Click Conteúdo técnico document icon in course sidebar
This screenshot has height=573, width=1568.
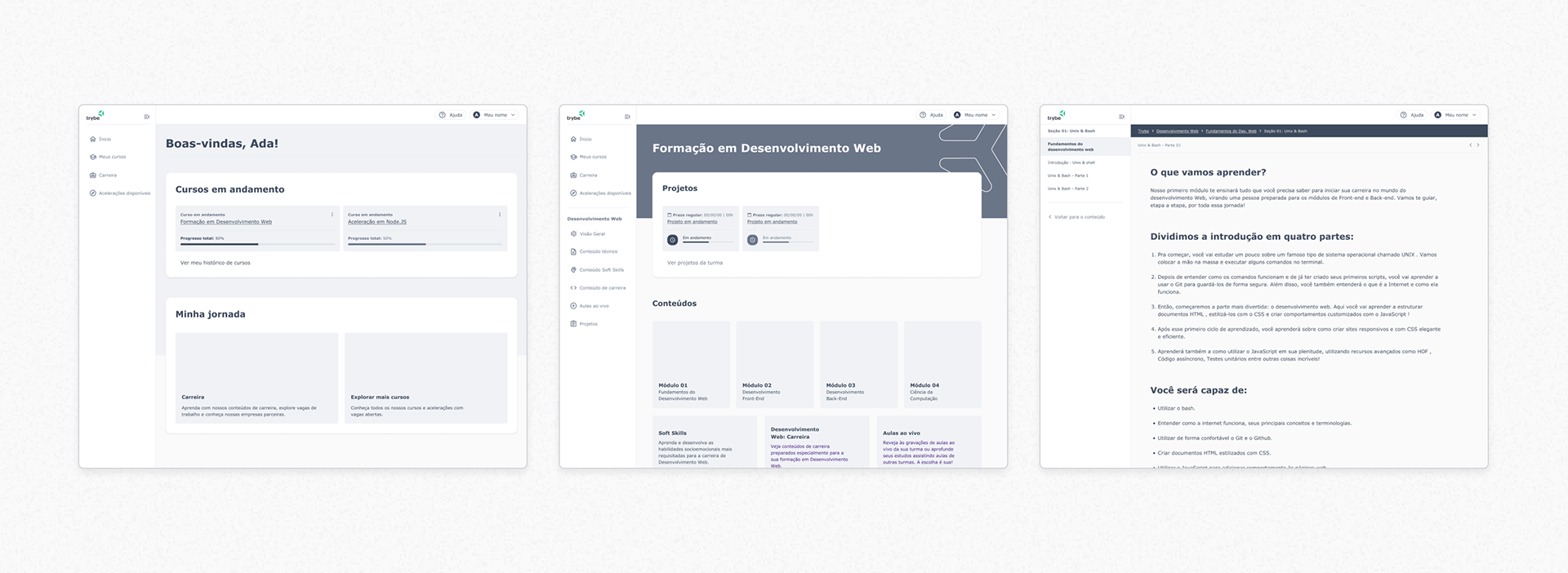[573, 251]
